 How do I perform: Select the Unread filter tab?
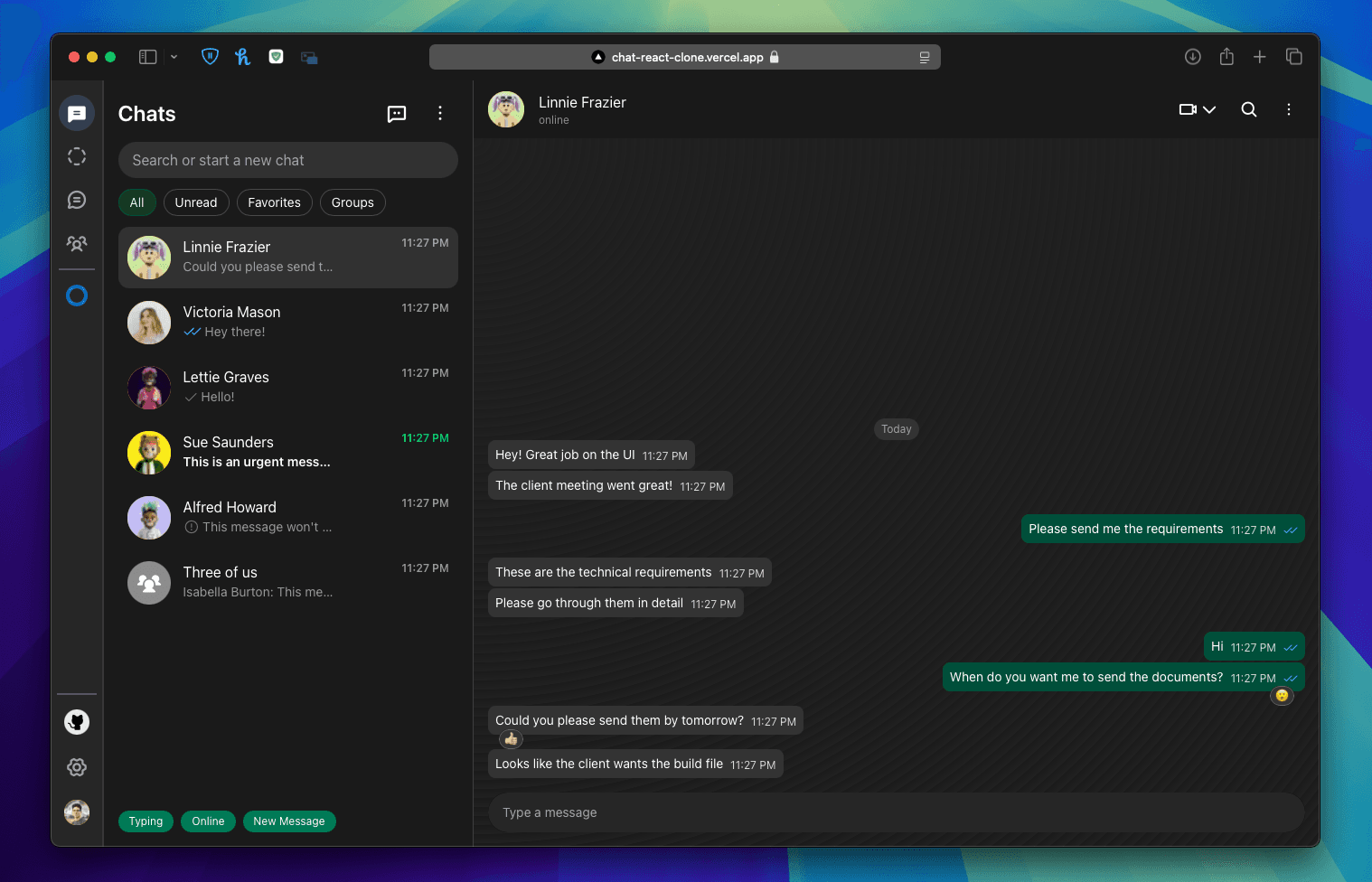click(x=196, y=202)
